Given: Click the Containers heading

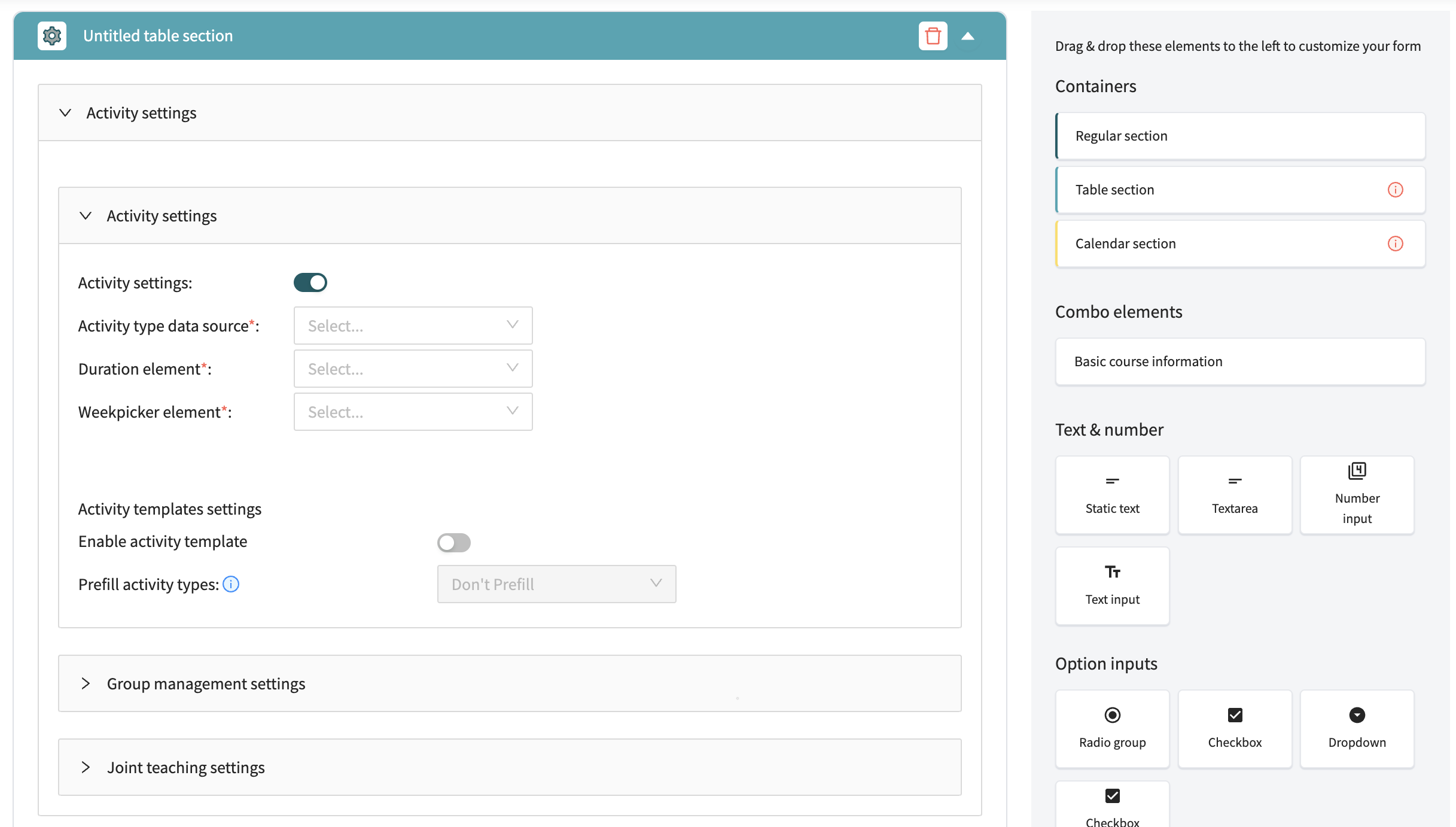Looking at the screenshot, I should [x=1095, y=86].
